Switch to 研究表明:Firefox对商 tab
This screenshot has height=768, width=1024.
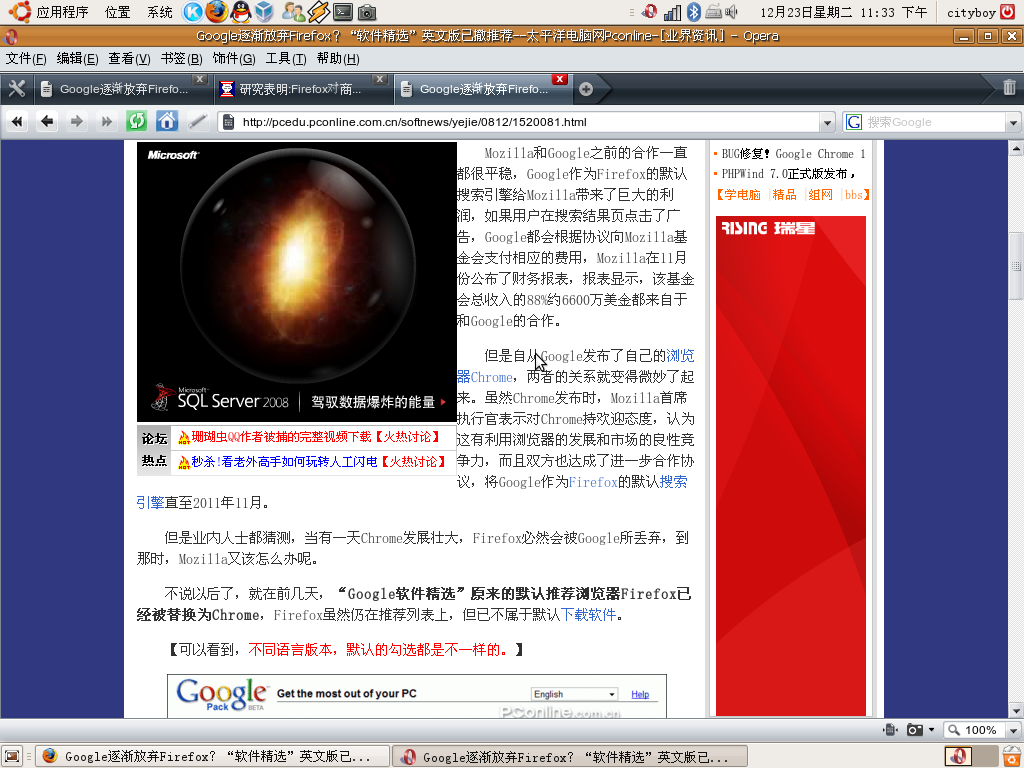[302, 89]
